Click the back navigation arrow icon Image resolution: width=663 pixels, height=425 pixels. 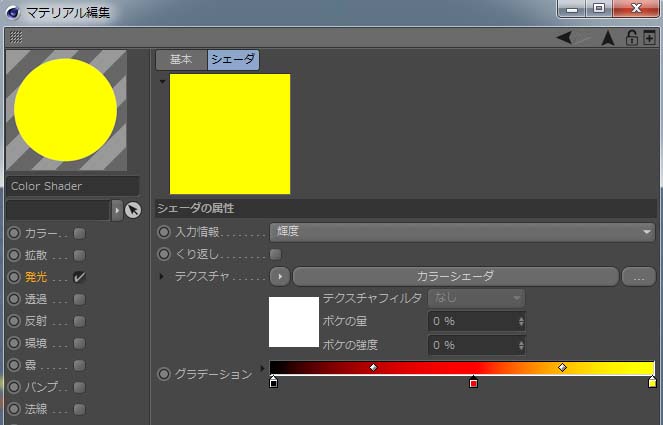(566, 37)
